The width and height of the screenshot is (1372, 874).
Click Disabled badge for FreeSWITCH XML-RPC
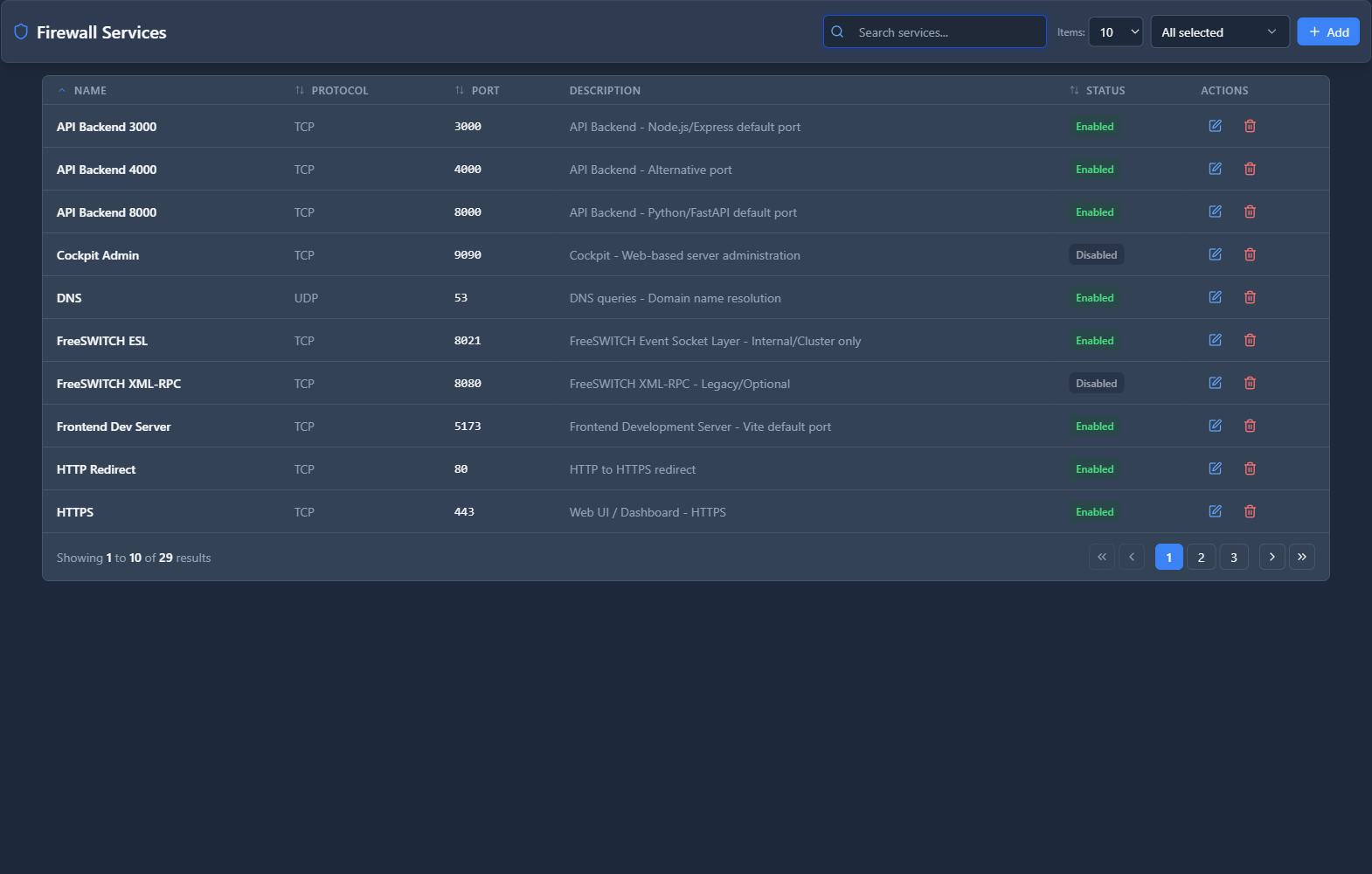[x=1096, y=384]
